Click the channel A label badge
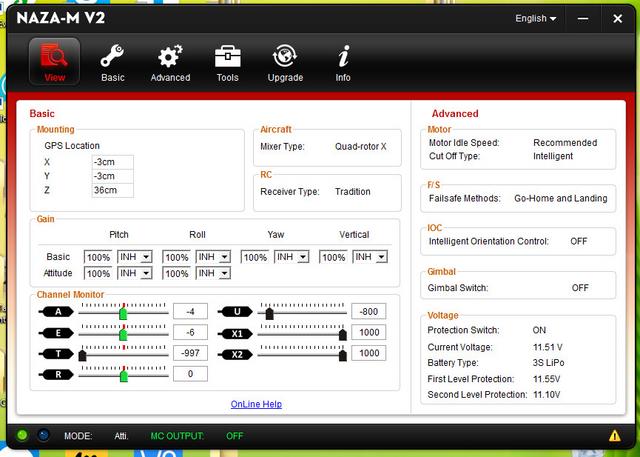The height and width of the screenshot is (457, 640). (x=56, y=312)
